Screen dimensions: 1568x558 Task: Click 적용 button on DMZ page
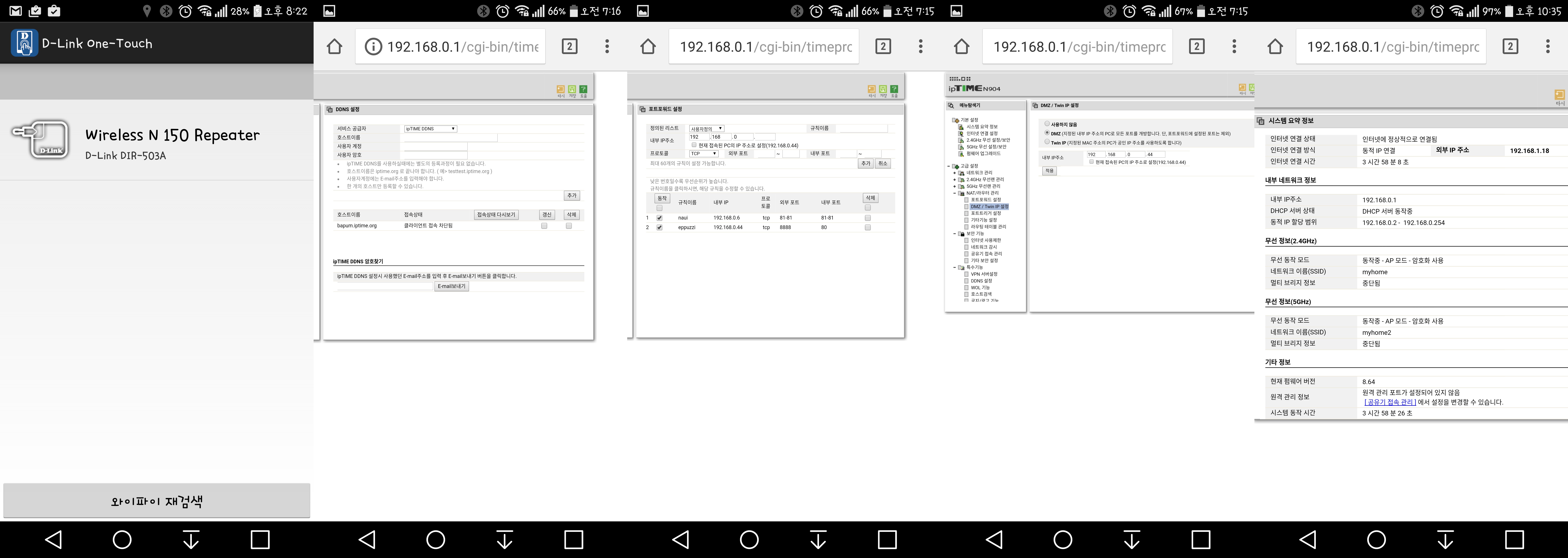click(x=1049, y=171)
